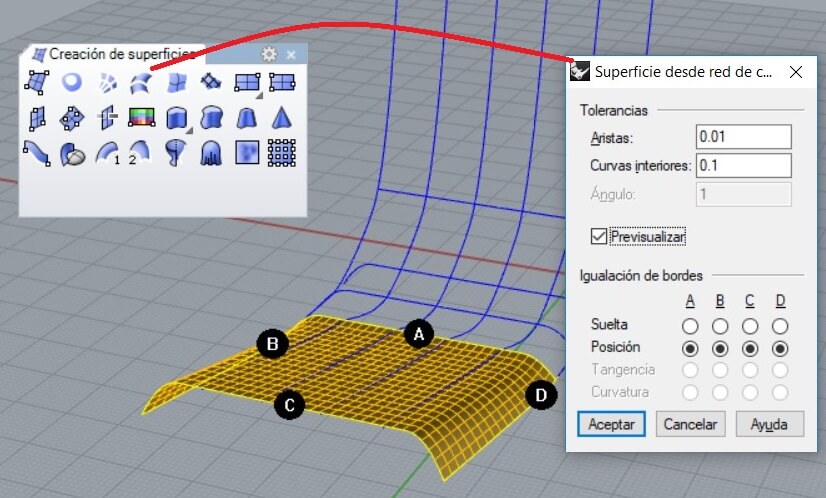Screen dimensions: 826x498
Task: Select Suelta radio for edge B
Action: click(x=720, y=326)
